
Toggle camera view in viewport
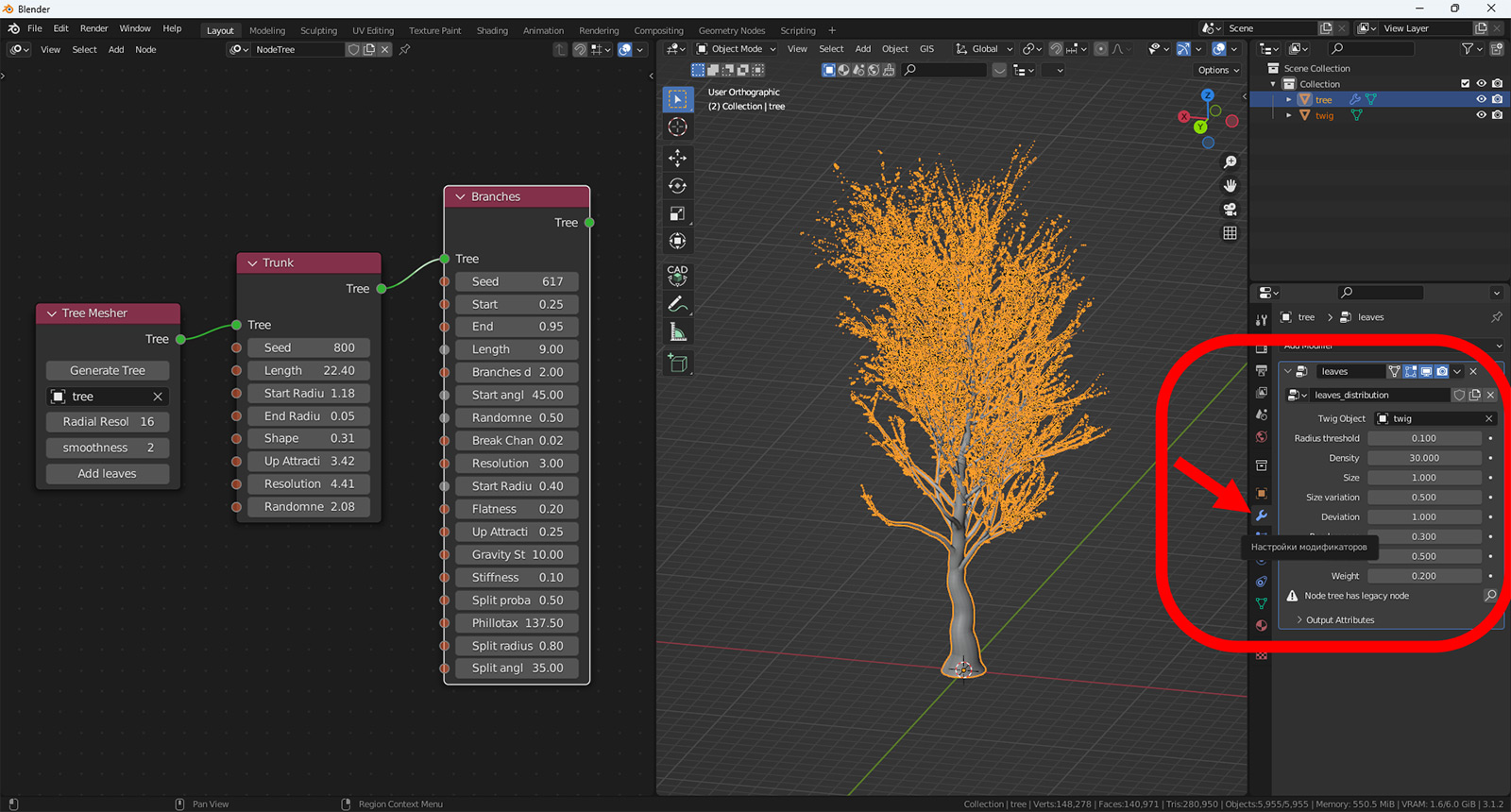1230,210
